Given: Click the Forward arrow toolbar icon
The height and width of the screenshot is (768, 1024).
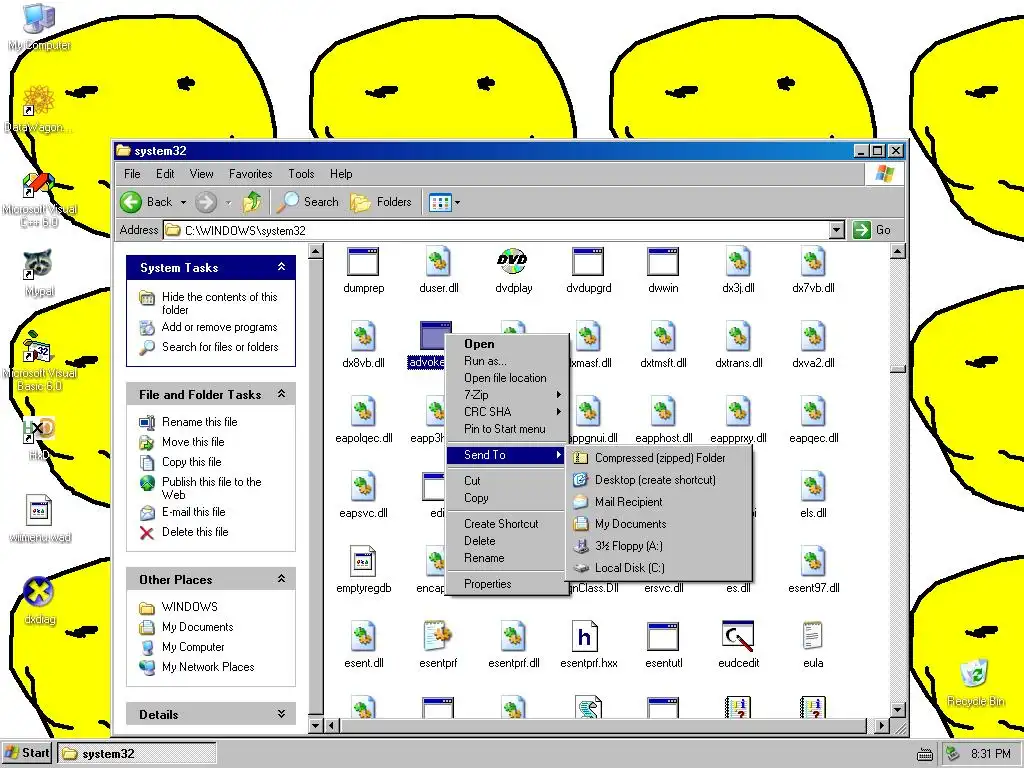Looking at the screenshot, I should coord(206,202).
